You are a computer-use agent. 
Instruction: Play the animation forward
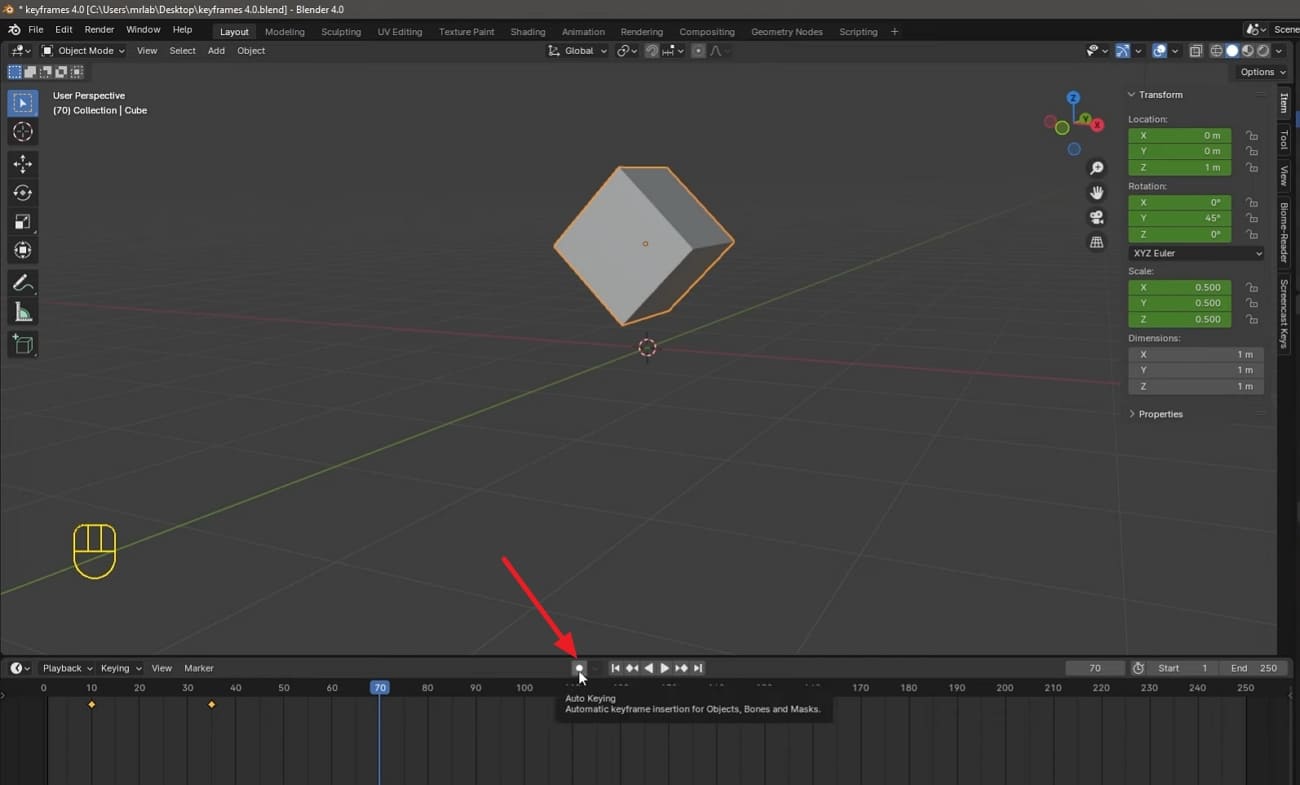pyautogui.click(x=665, y=668)
